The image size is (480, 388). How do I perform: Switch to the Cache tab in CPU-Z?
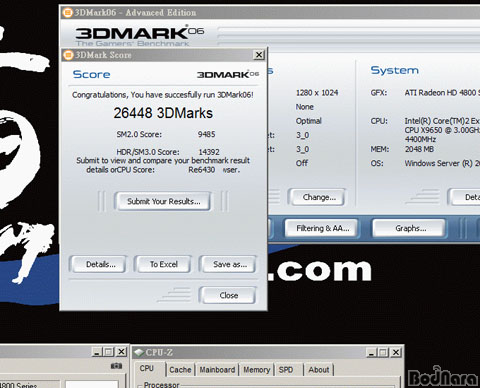click(180, 370)
